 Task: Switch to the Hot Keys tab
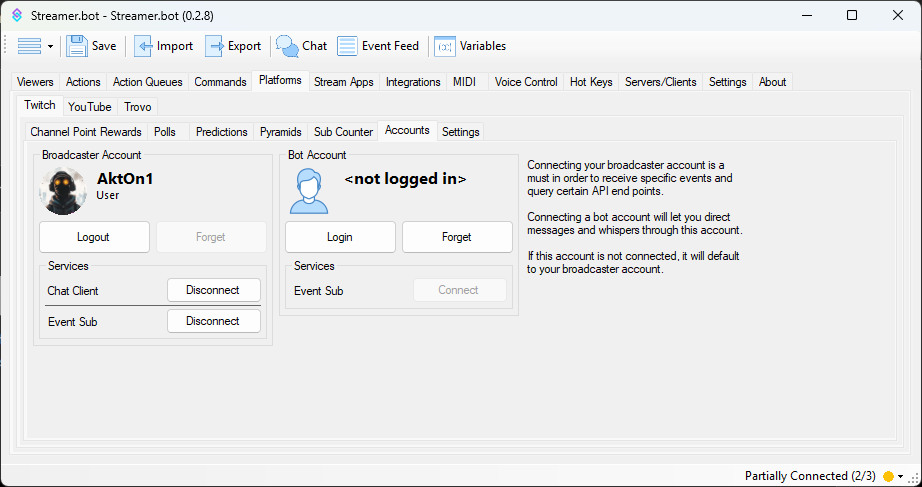click(x=591, y=82)
